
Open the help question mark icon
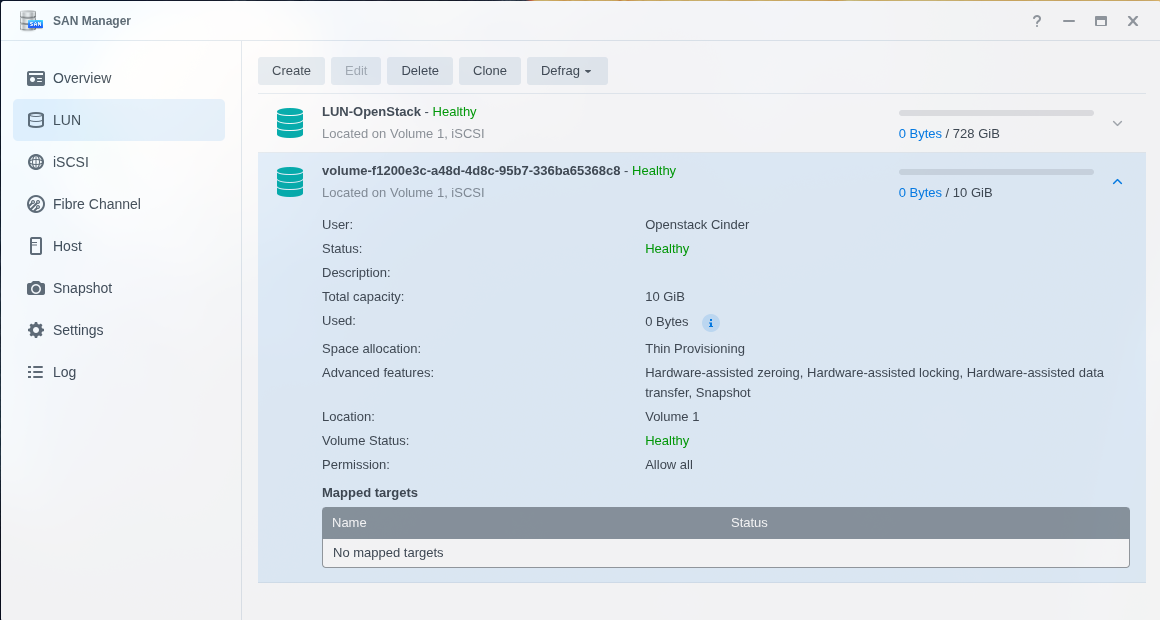click(1037, 21)
